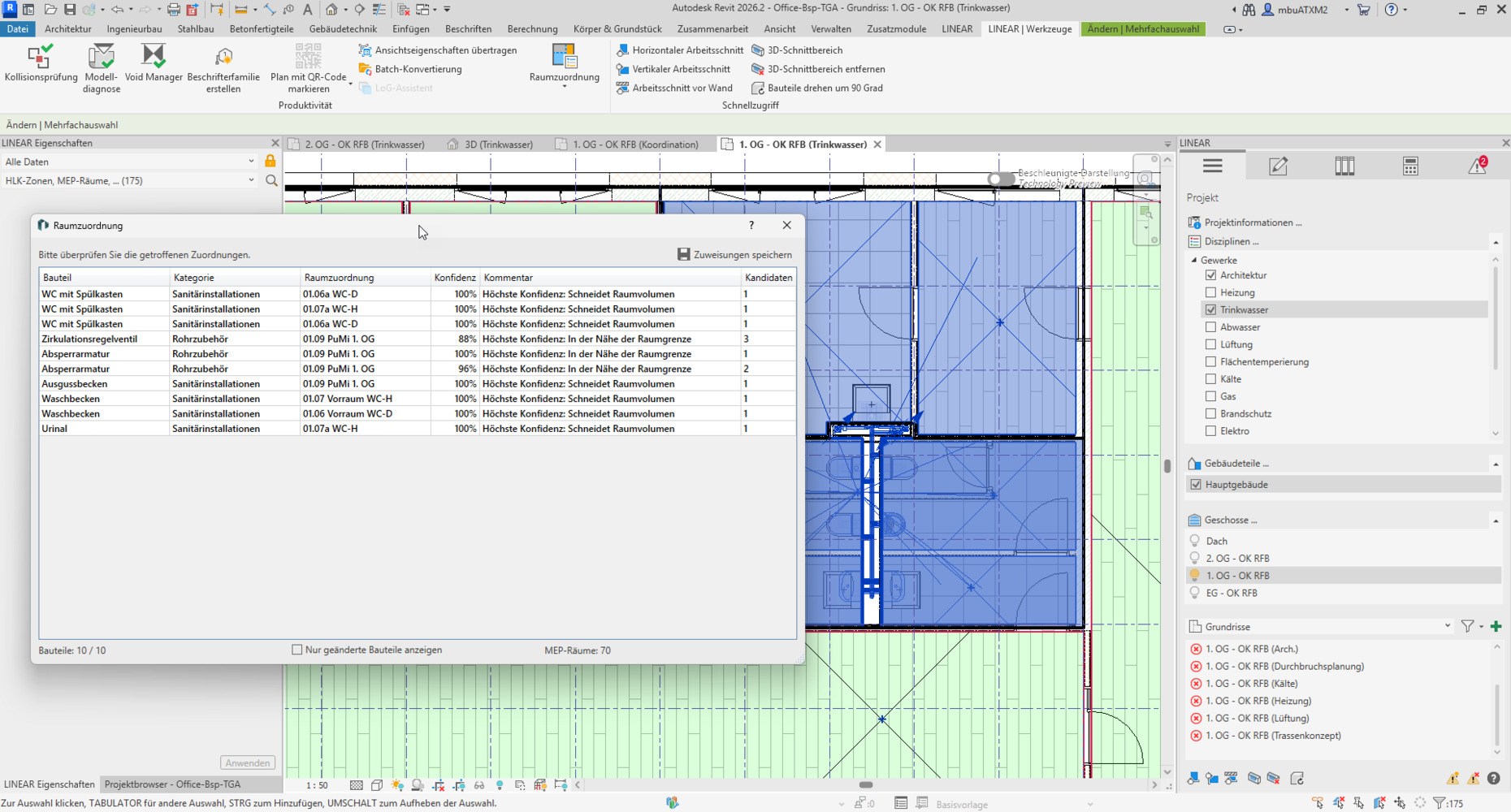Open the Berechnung ribbon tab
The height and width of the screenshot is (812, 1511).
pyautogui.click(x=532, y=28)
